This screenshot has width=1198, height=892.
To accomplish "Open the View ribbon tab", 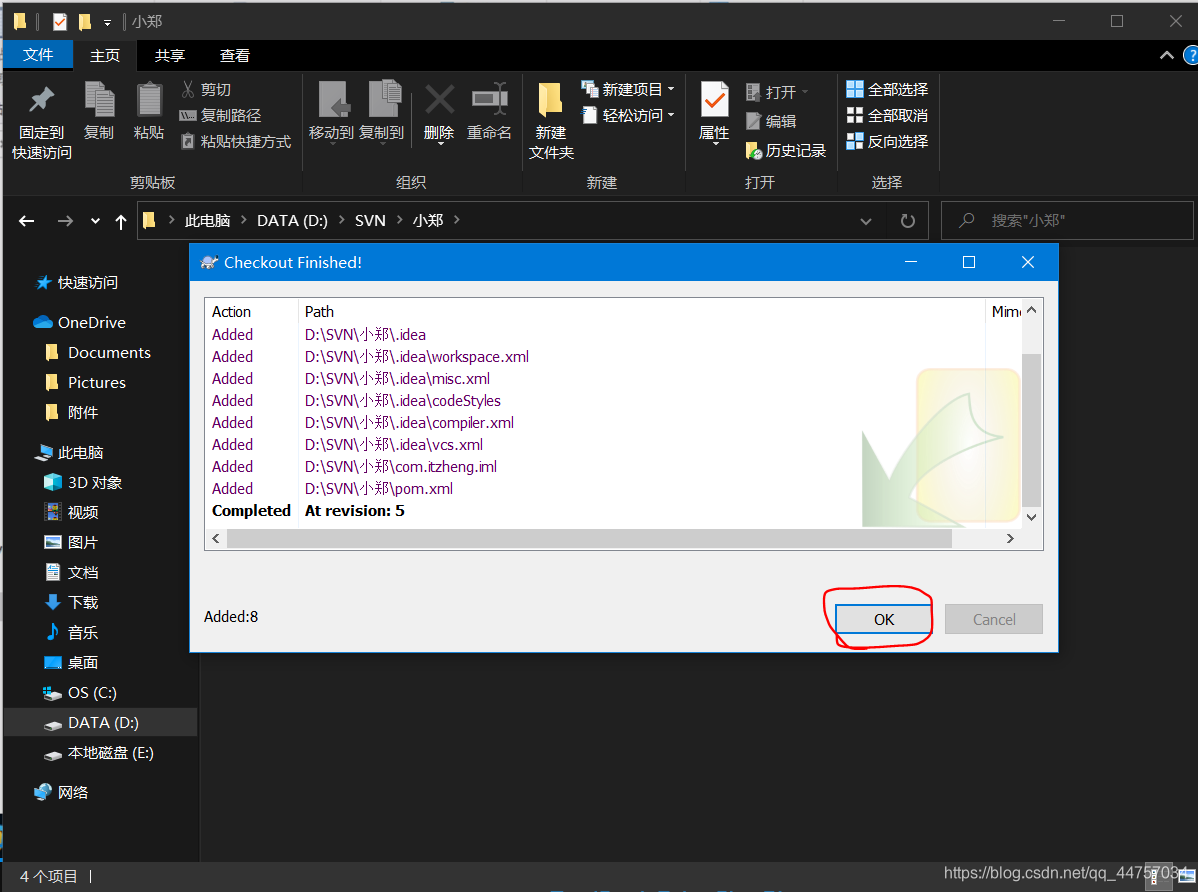I will click(x=235, y=56).
